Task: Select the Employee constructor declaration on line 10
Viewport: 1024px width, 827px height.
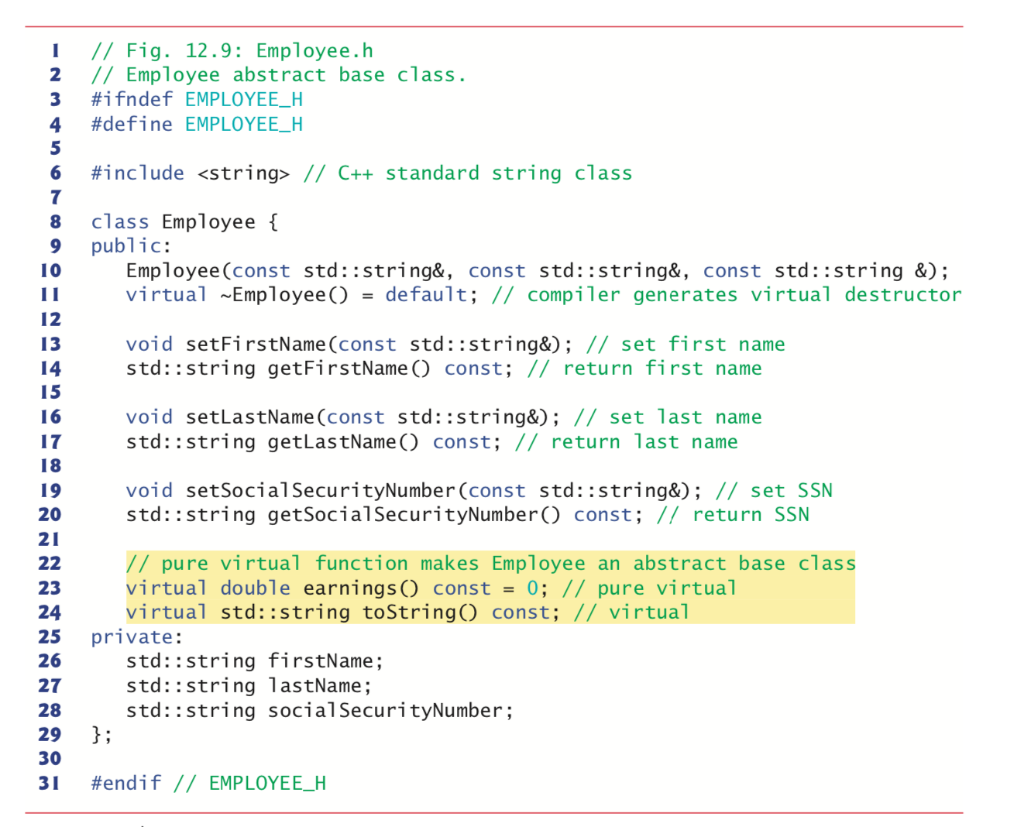Action: (440, 270)
